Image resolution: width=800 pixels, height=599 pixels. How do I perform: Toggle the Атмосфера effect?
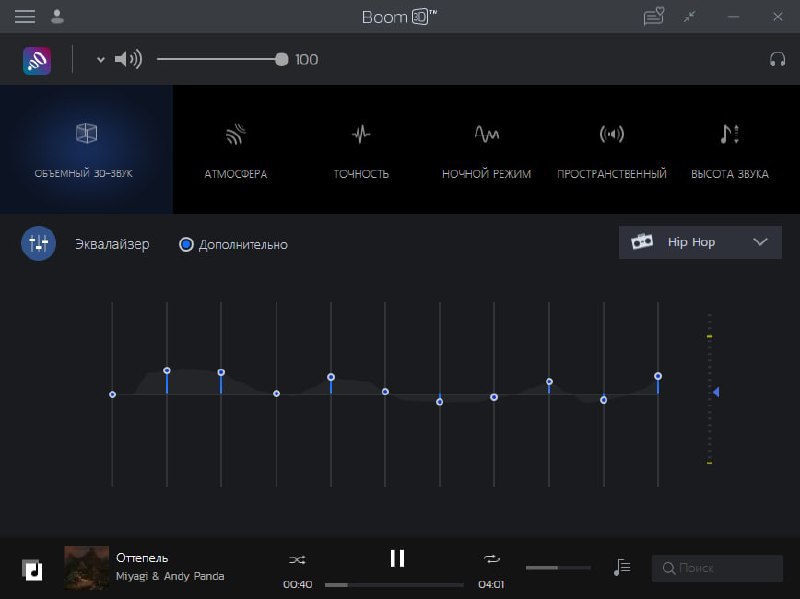pos(235,149)
